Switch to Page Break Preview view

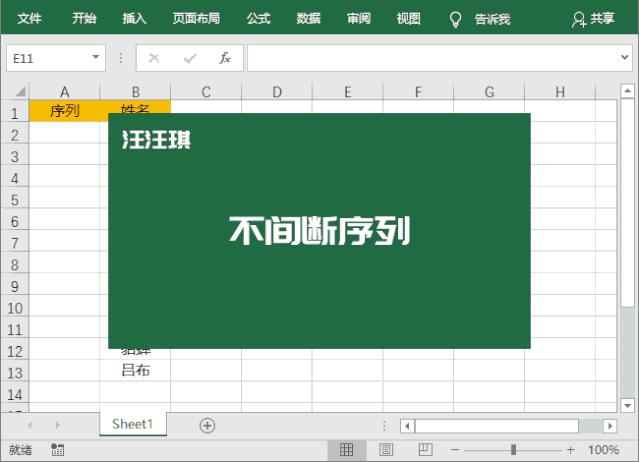pyautogui.click(x=424, y=450)
